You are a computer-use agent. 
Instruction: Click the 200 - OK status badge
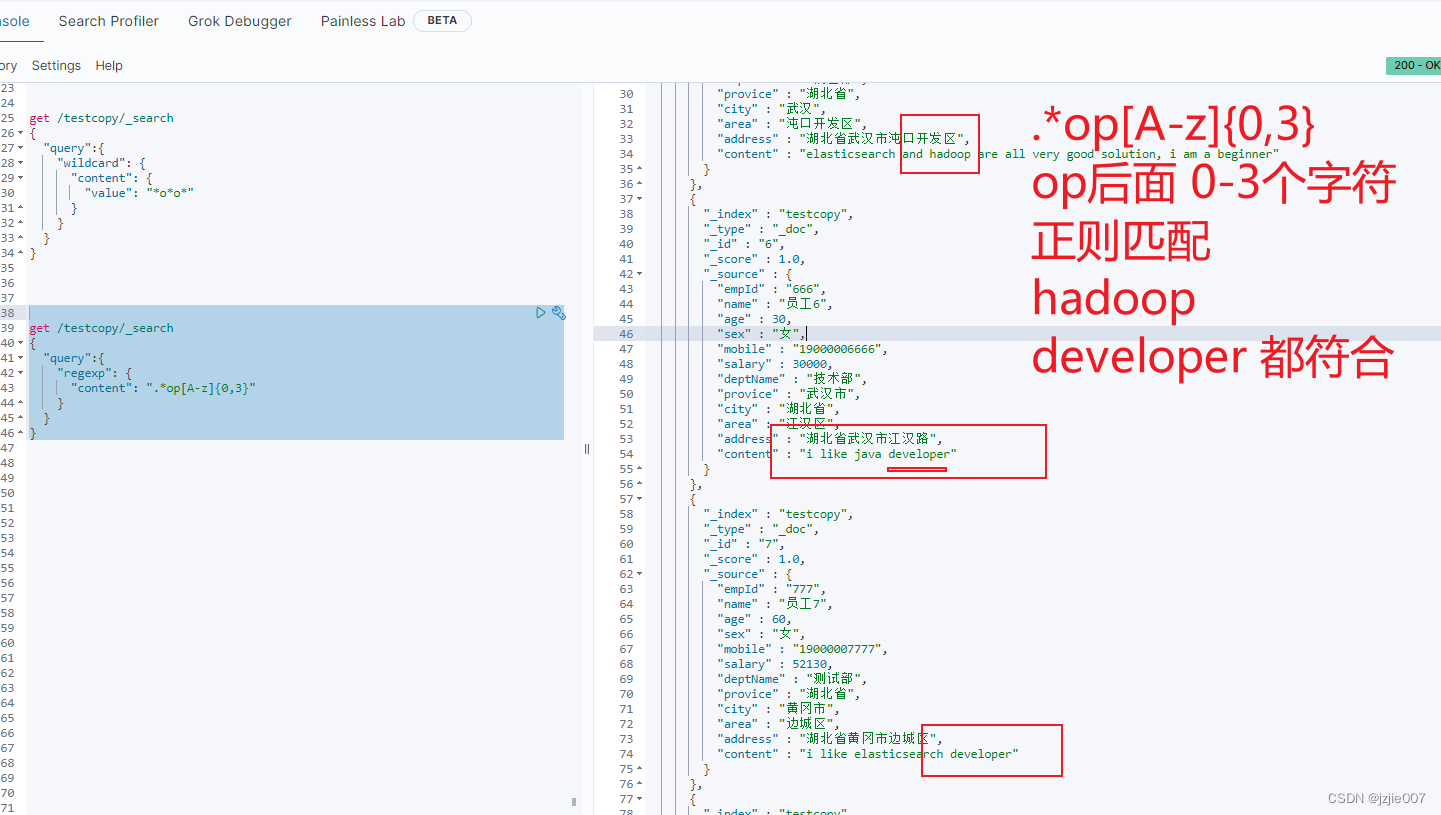[x=1413, y=65]
